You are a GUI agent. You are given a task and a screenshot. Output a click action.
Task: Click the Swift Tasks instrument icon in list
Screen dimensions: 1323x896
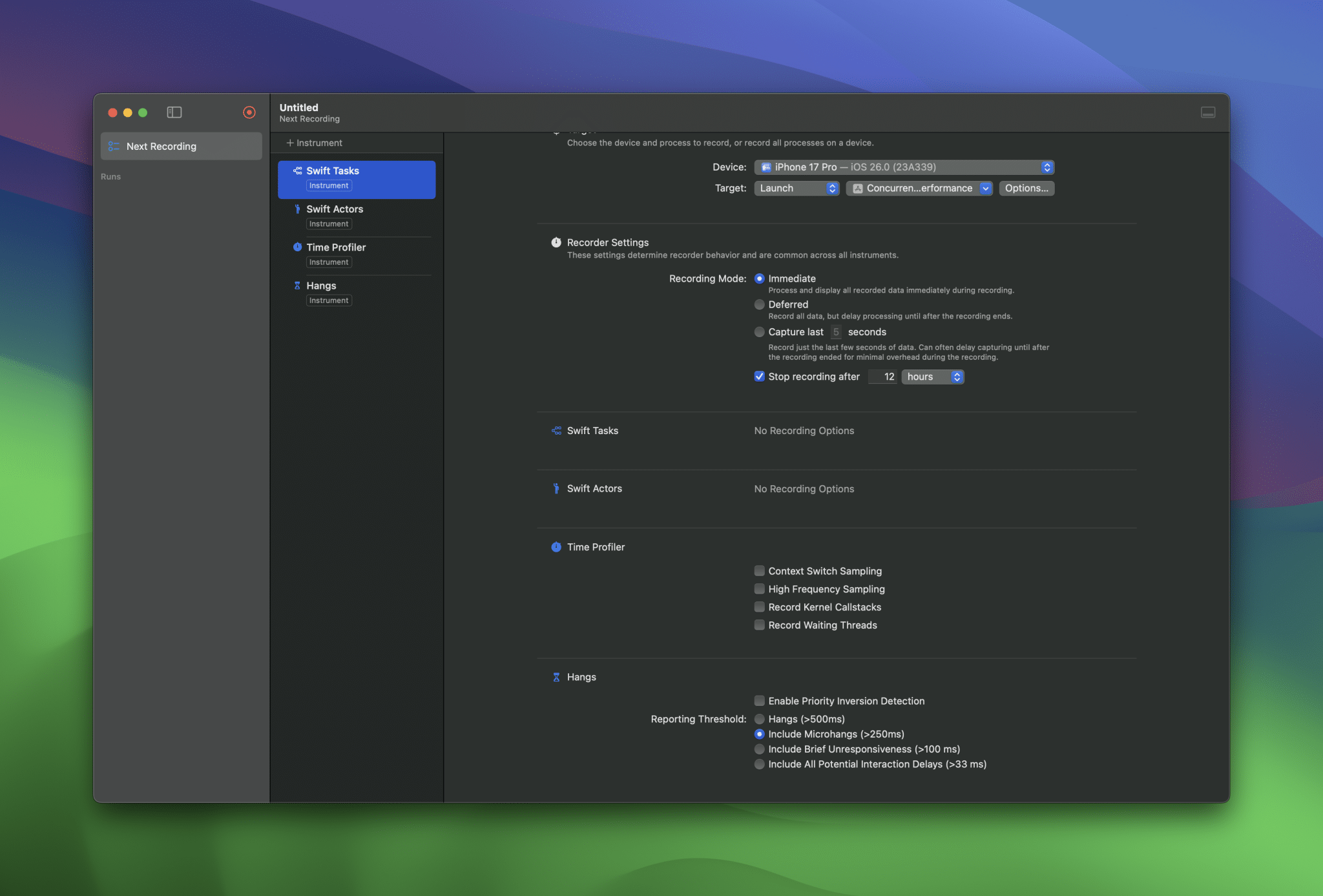click(297, 171)
